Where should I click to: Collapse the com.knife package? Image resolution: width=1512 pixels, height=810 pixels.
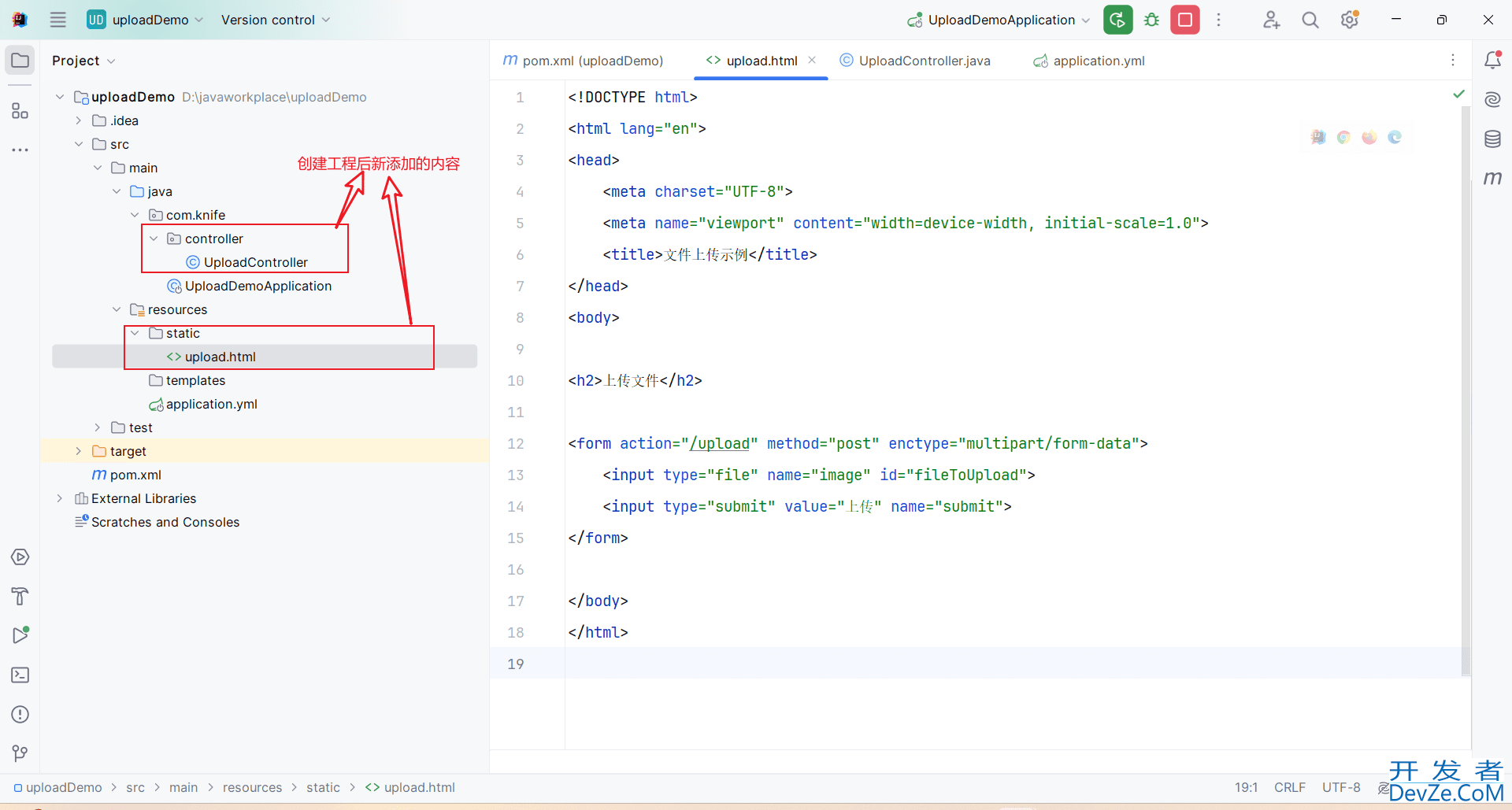click(x=135, y=215)
